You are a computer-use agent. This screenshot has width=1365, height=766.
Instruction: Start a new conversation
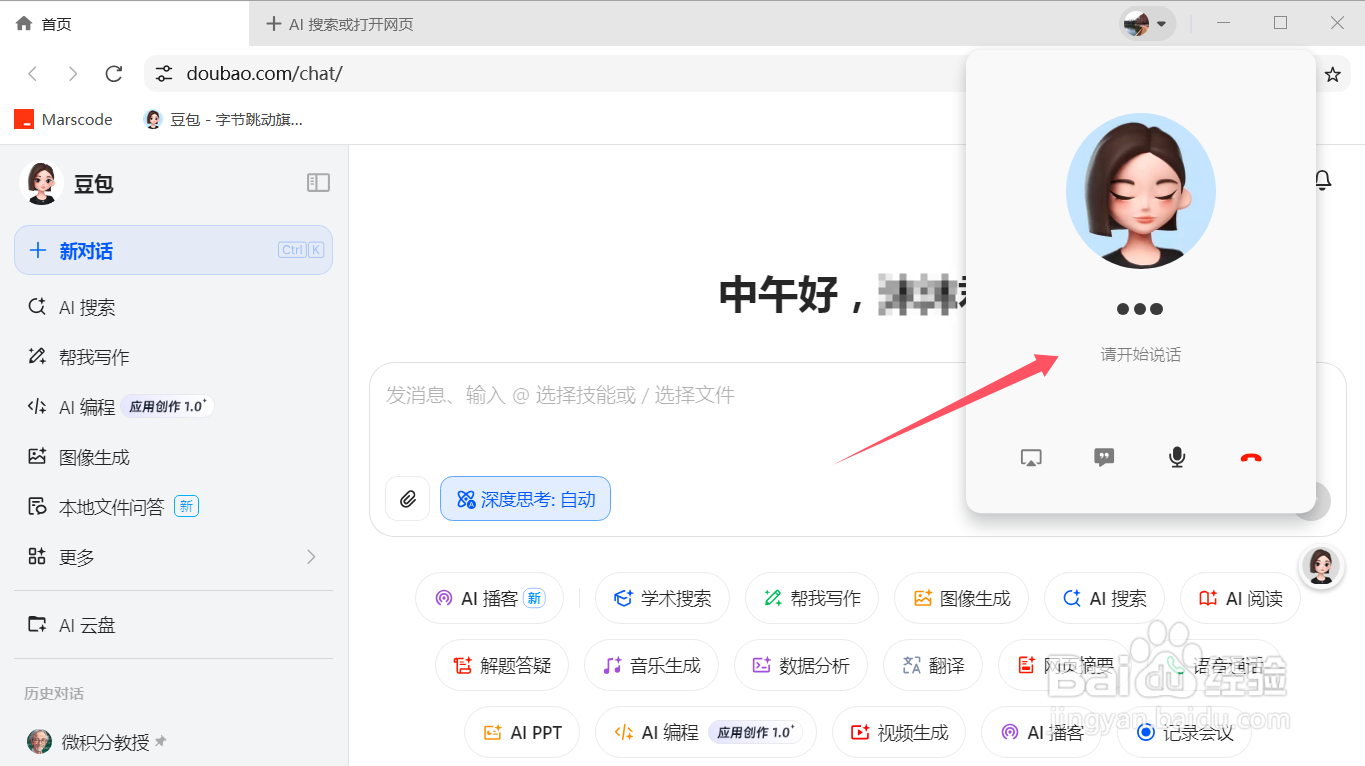coord(173,250)
